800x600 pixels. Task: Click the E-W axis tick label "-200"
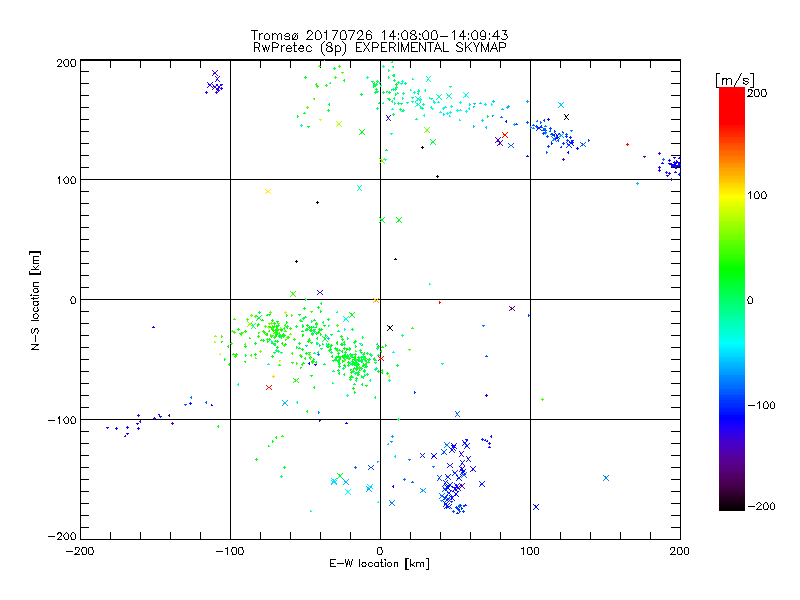(80, 551)
